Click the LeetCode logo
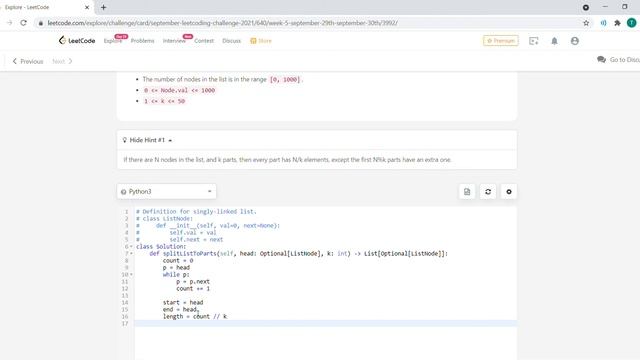Image resolution: width=640 pixels, height=360 pixels. click(x=77, y=40)
